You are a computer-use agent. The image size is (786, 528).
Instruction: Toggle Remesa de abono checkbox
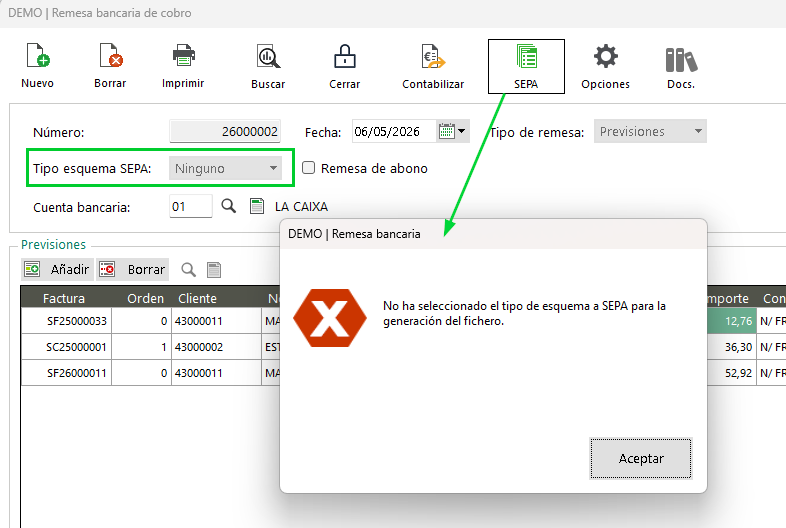[308, 167]
